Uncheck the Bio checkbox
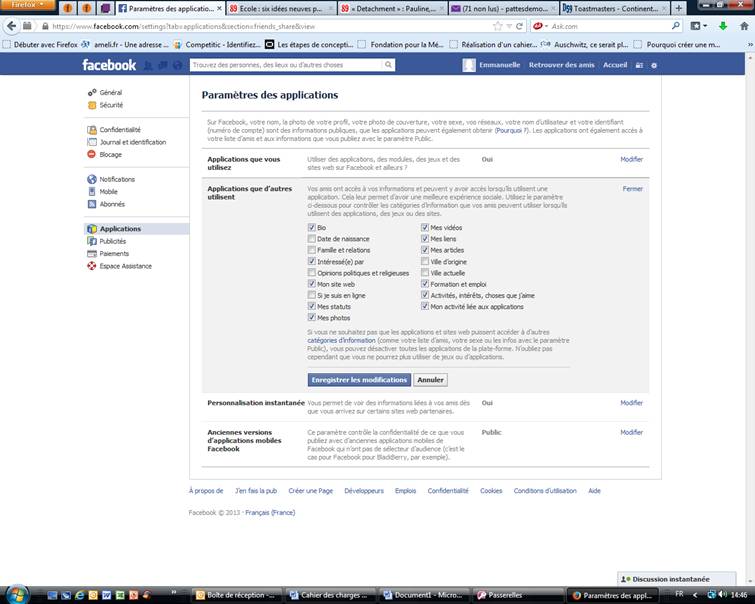 coord(312,227)
